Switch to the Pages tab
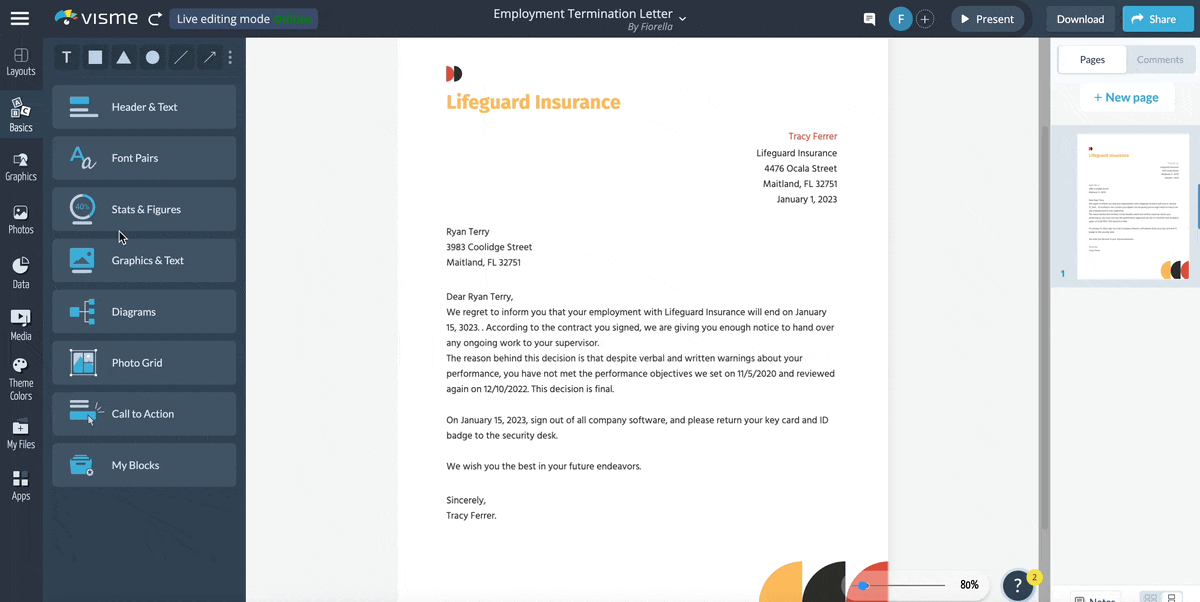1200x602 pixels. (x=1091, y=59)
